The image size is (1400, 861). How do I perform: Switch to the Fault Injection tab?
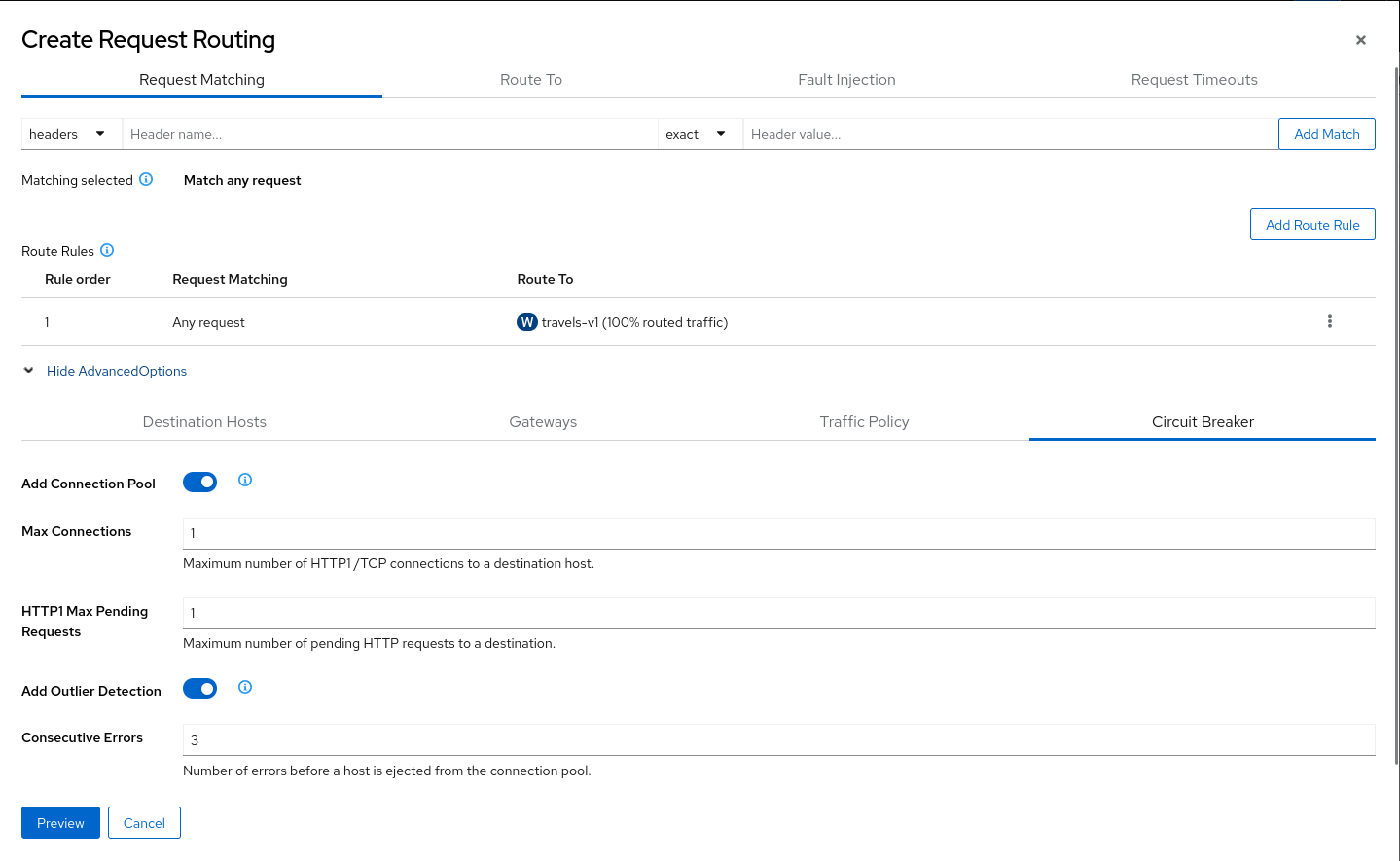tap(846, 80)
